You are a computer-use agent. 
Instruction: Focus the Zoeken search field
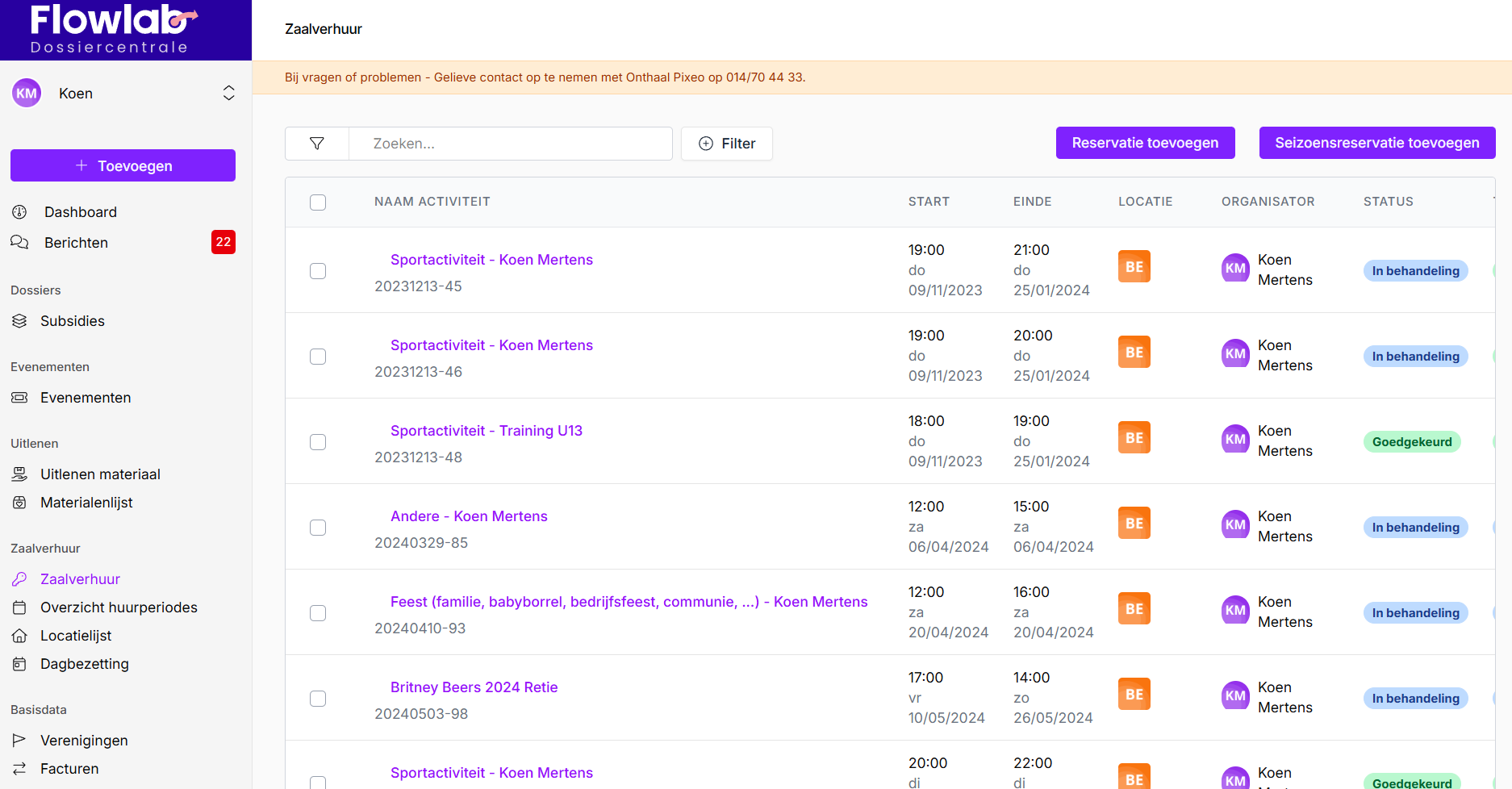[510, 144]
